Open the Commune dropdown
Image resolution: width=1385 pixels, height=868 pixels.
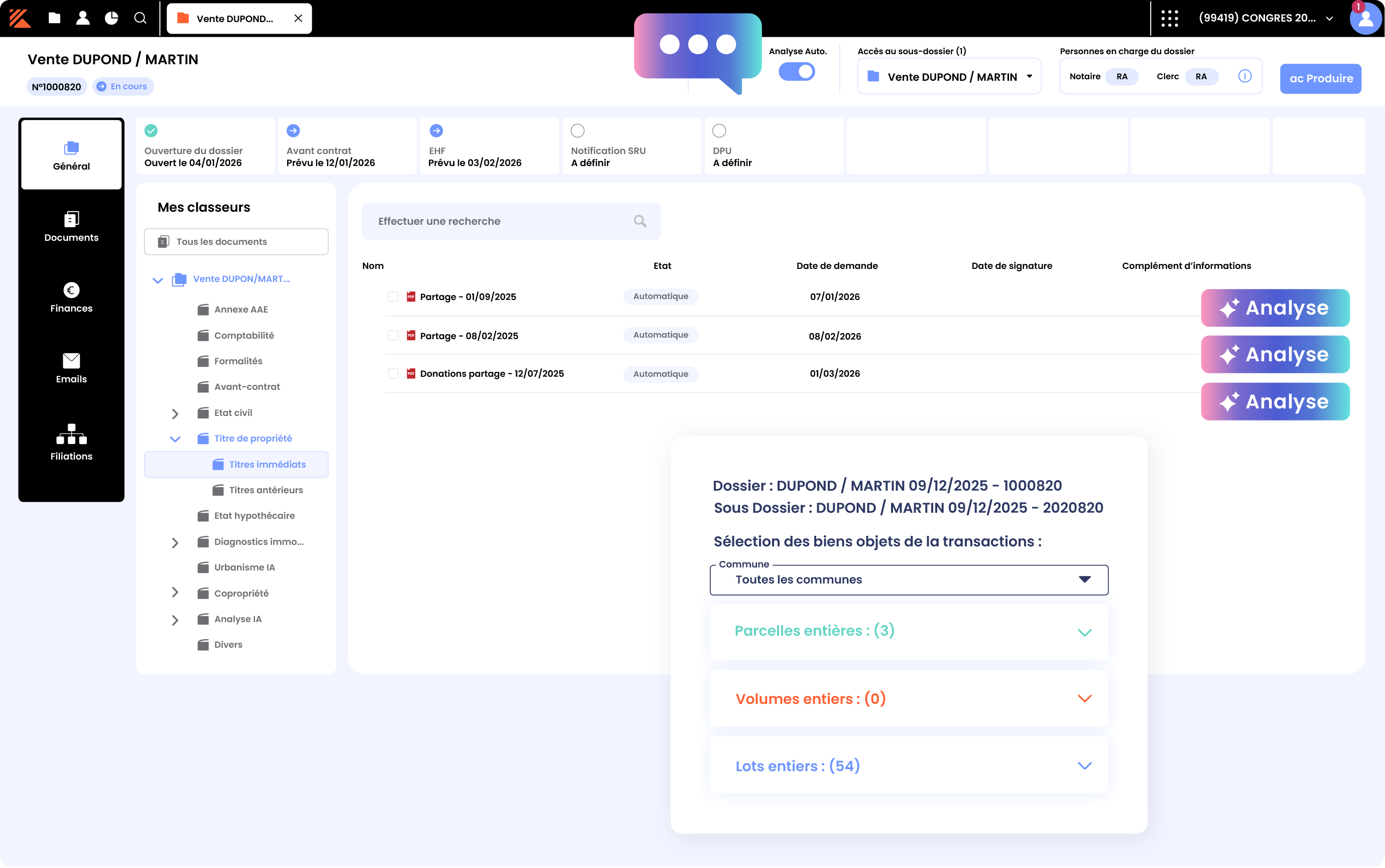coord(909,580)
